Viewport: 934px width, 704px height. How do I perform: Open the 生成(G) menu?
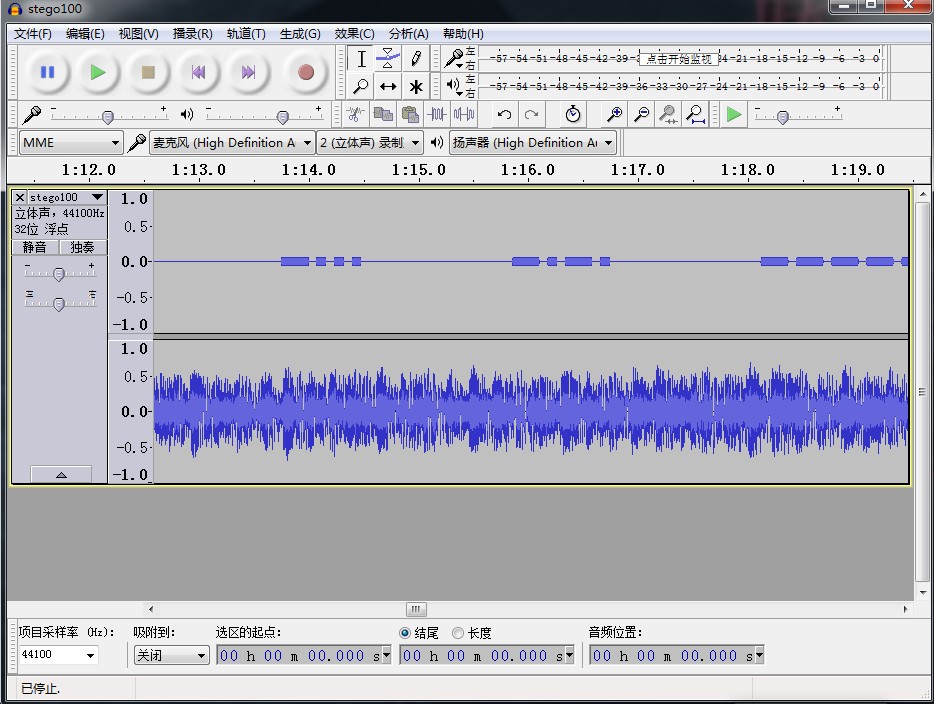pos(300,33)
